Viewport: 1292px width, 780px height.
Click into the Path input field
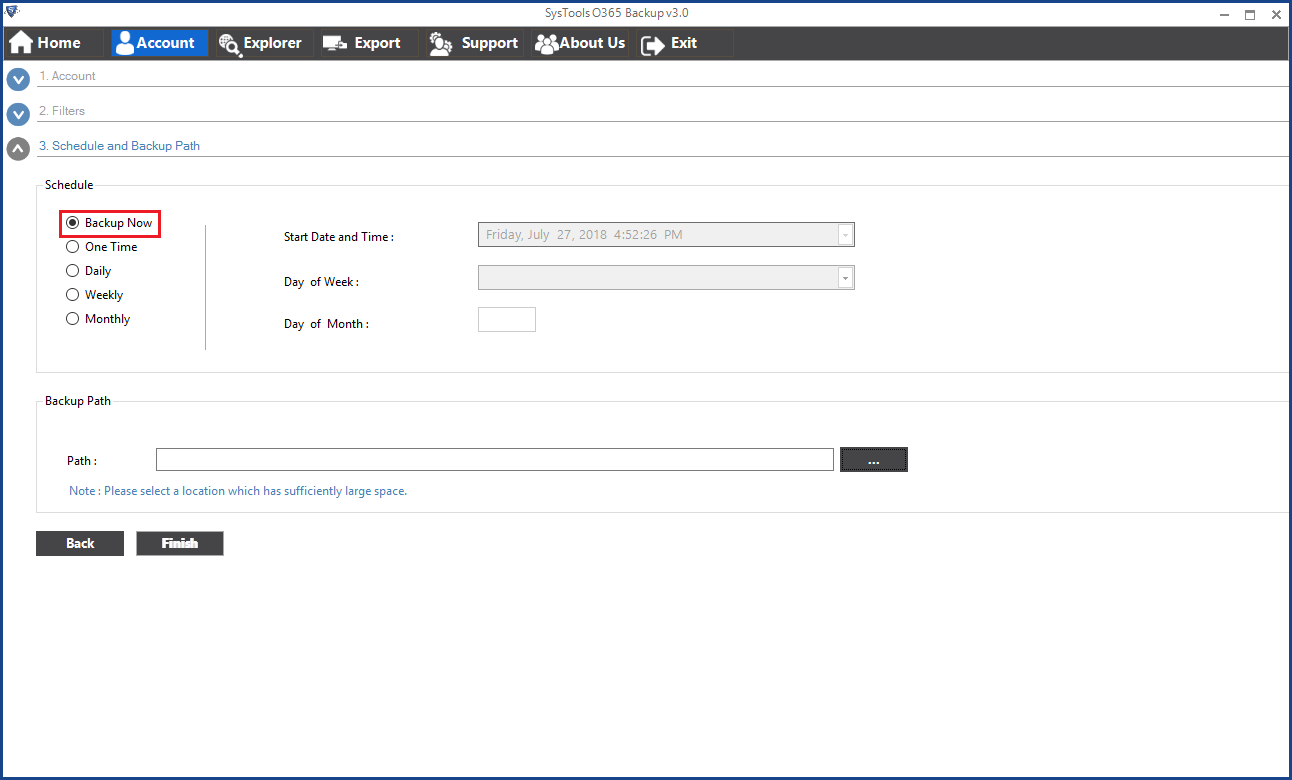click(495, 460)
